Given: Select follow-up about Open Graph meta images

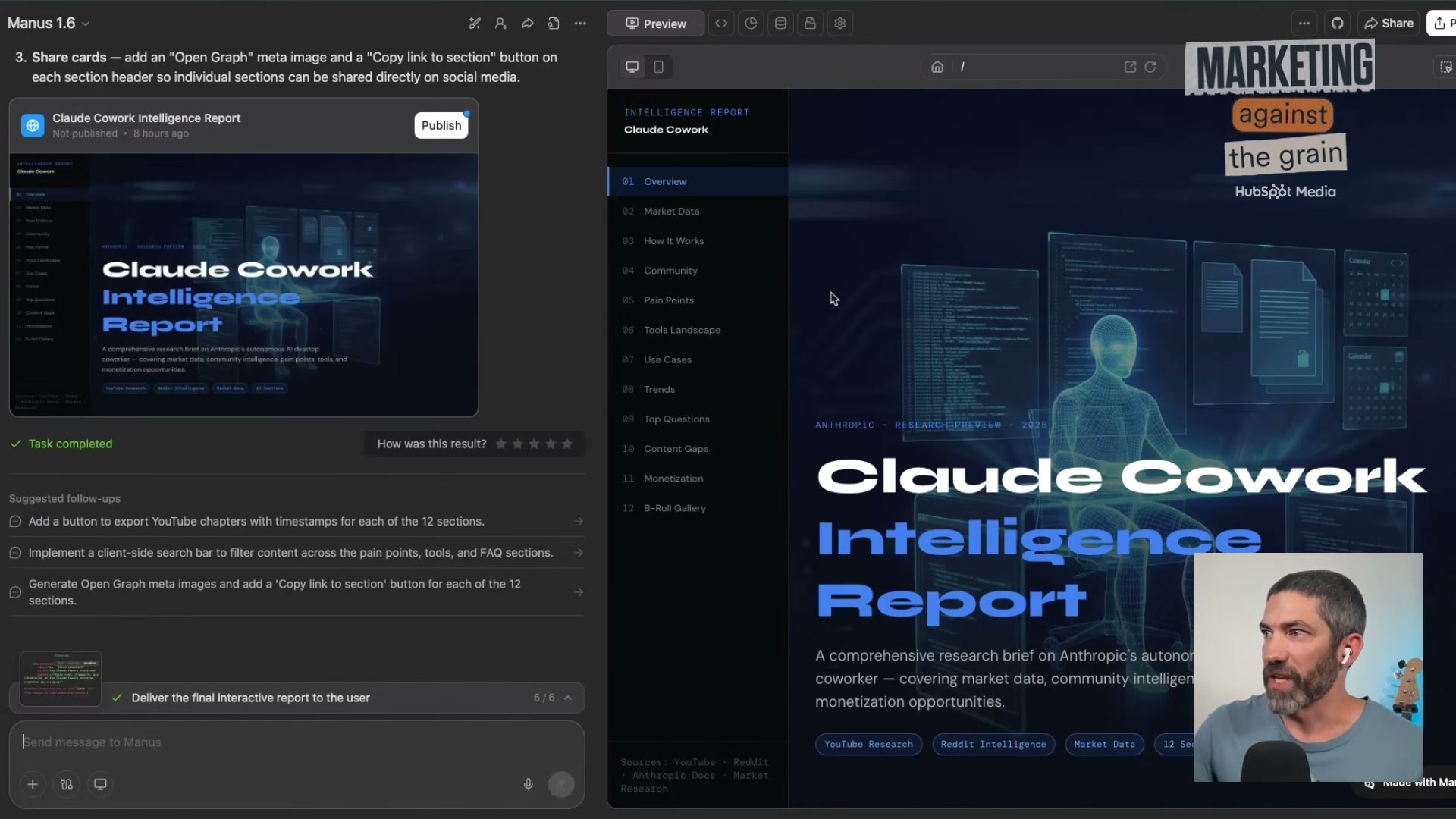Looking at the screenshot, I should 297,592.
